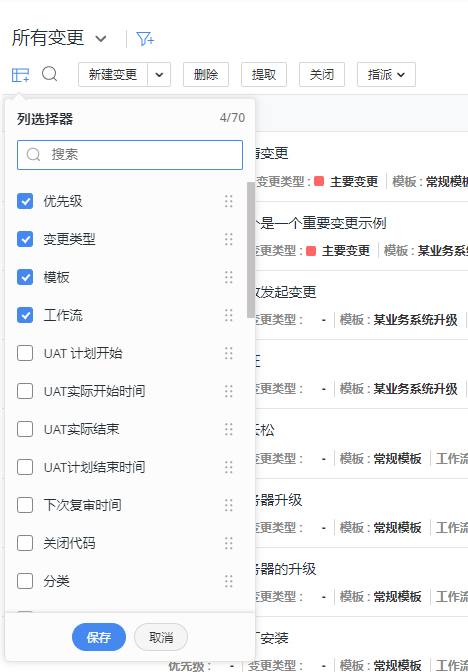Uncheck the 优先级 column checkbox
This screenshot has height=672, width=468.
[25, 201]
